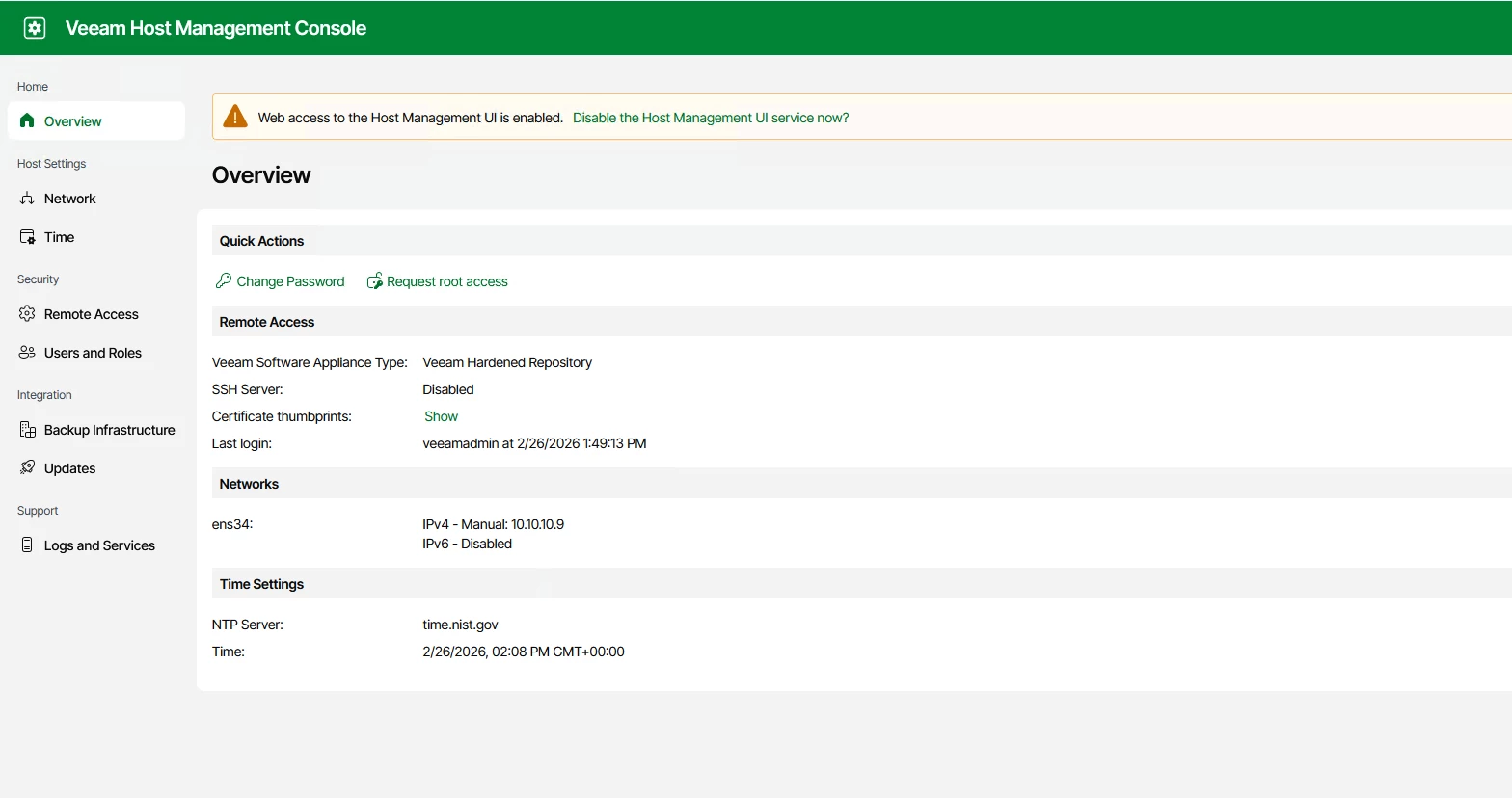
Task: Click the Veeam Hardened Repository value
Action: (507, 362)
